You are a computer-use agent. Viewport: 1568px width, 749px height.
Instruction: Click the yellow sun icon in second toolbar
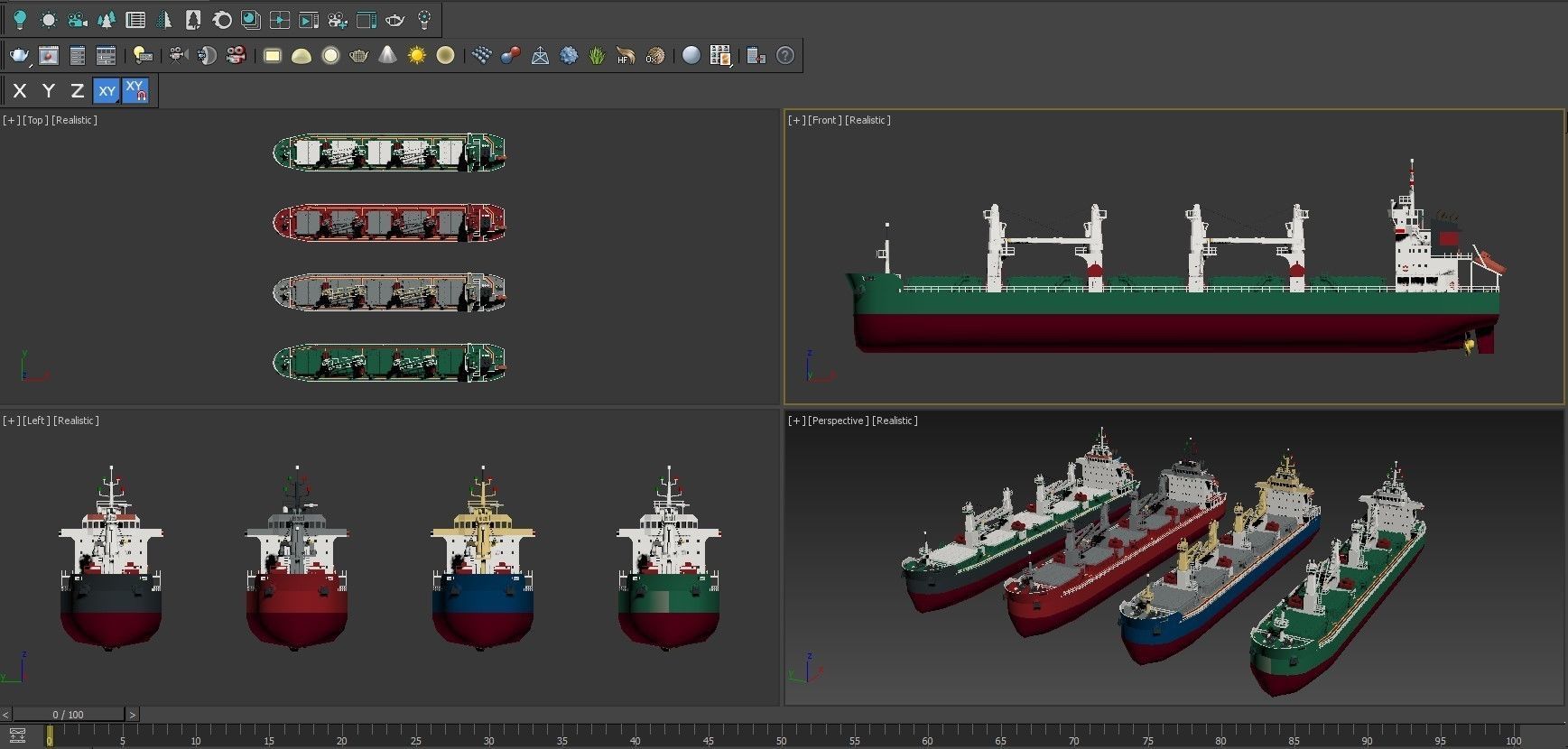click(x=416, y=56)
